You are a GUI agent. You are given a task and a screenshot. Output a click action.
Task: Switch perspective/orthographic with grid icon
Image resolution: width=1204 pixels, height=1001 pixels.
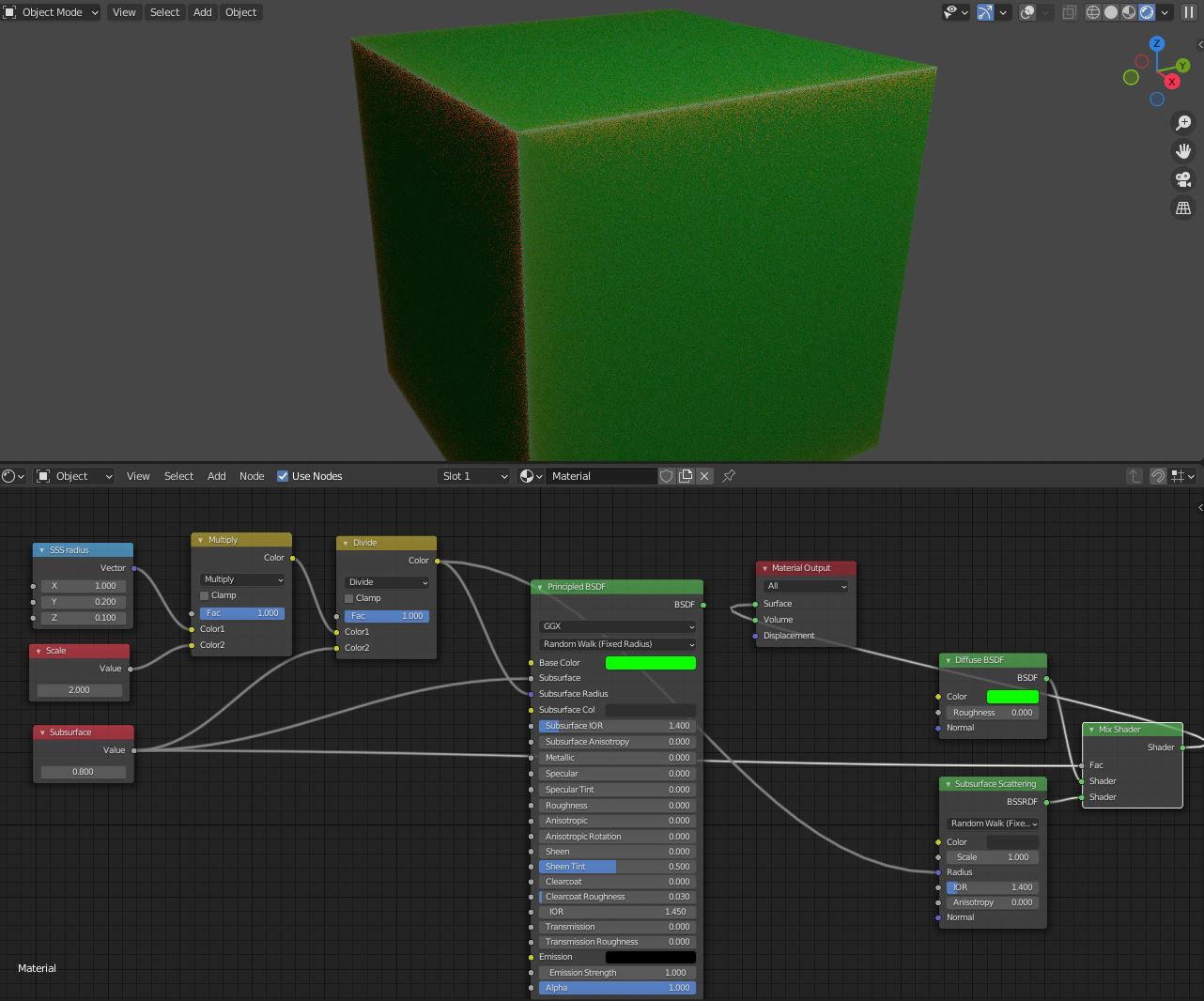tap(1183, 208)
